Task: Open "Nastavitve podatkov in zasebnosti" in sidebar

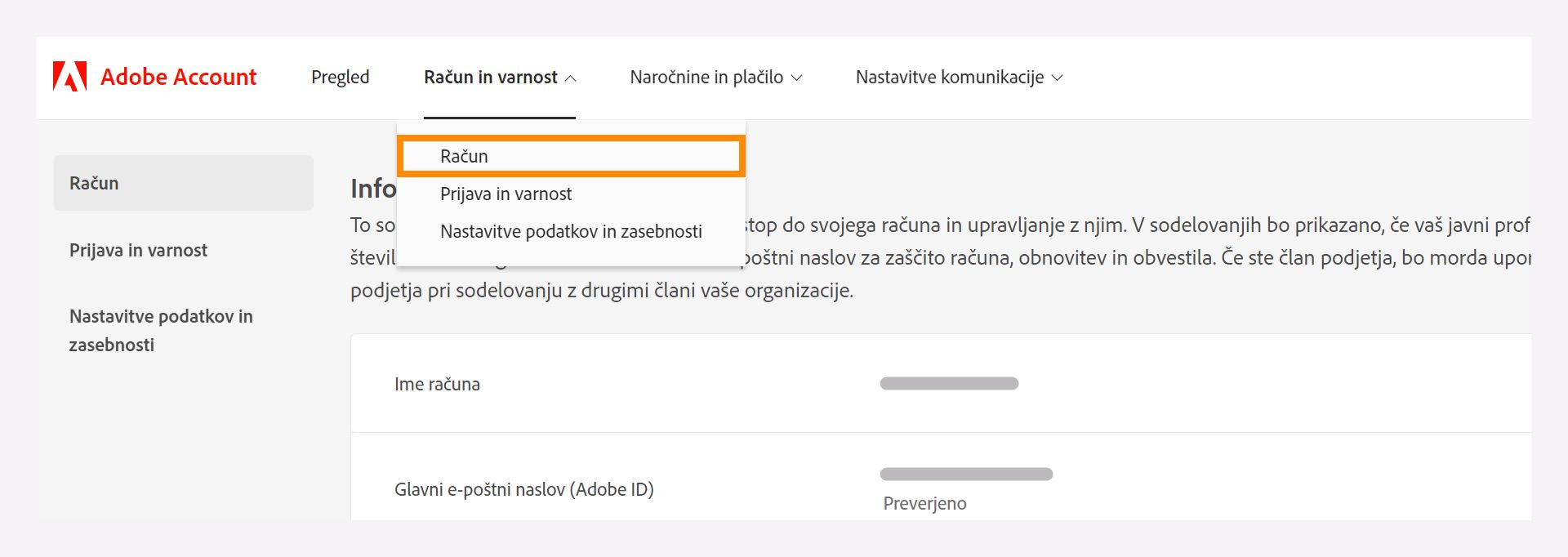Action: 161,330
